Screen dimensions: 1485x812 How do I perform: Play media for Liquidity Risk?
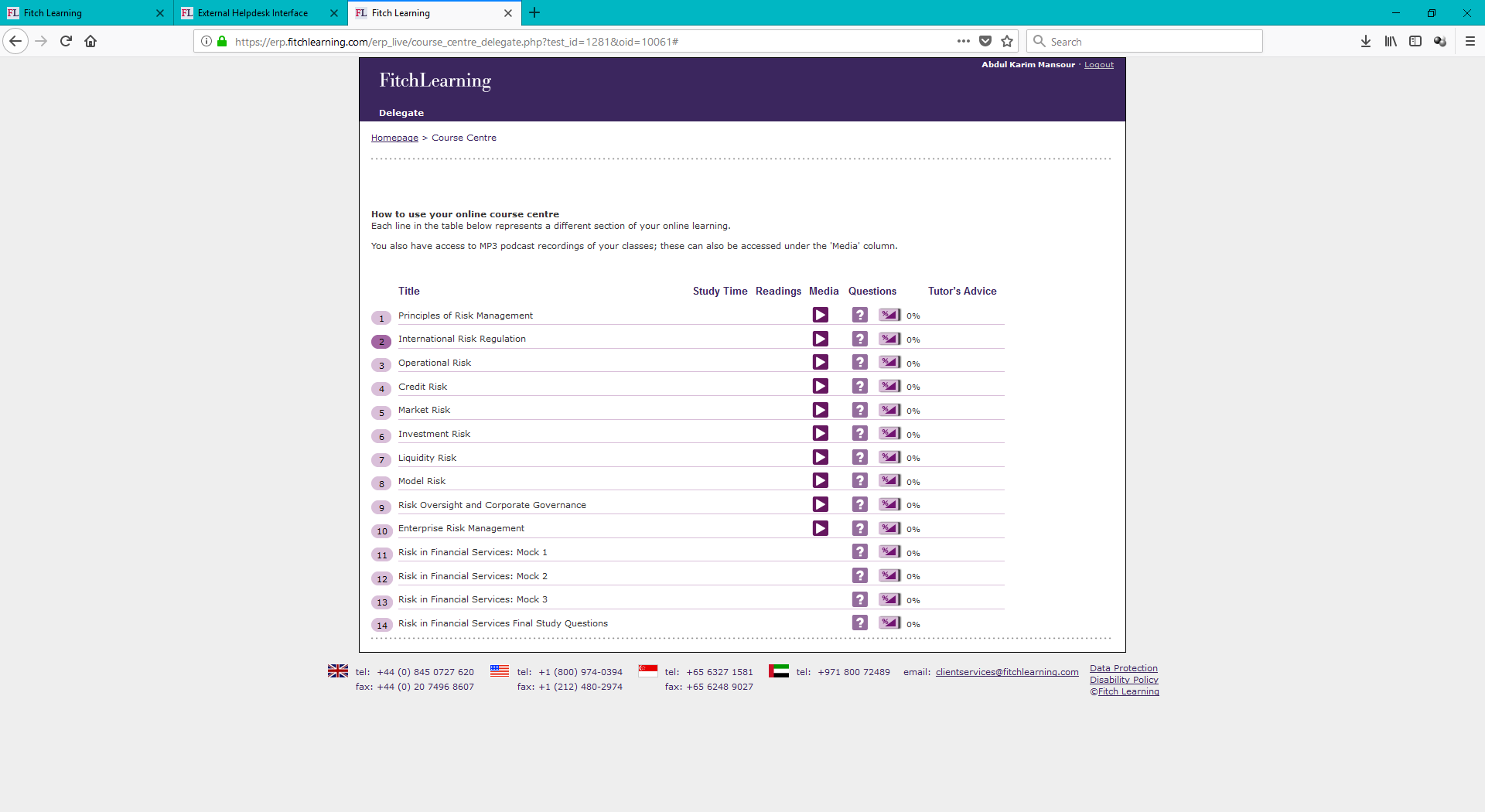[821, 457]
